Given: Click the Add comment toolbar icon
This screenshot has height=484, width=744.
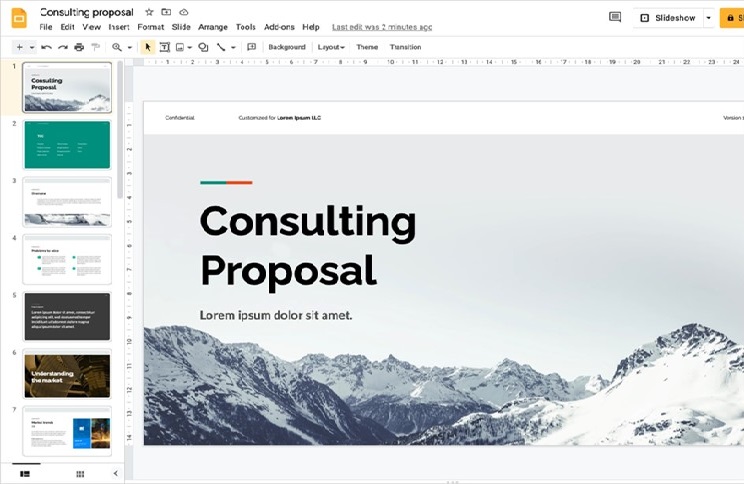Looking at the screenshot, I should (x=251, y=47).
